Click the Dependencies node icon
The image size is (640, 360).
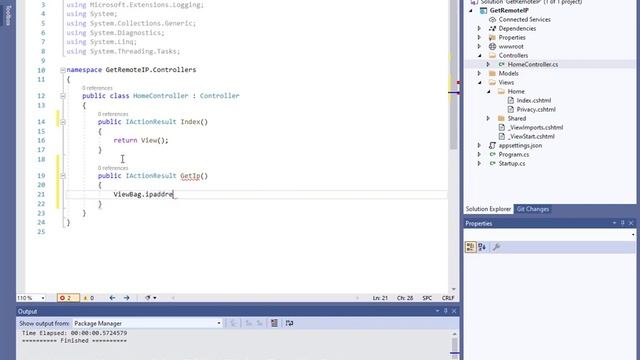[x=492, y=29]
